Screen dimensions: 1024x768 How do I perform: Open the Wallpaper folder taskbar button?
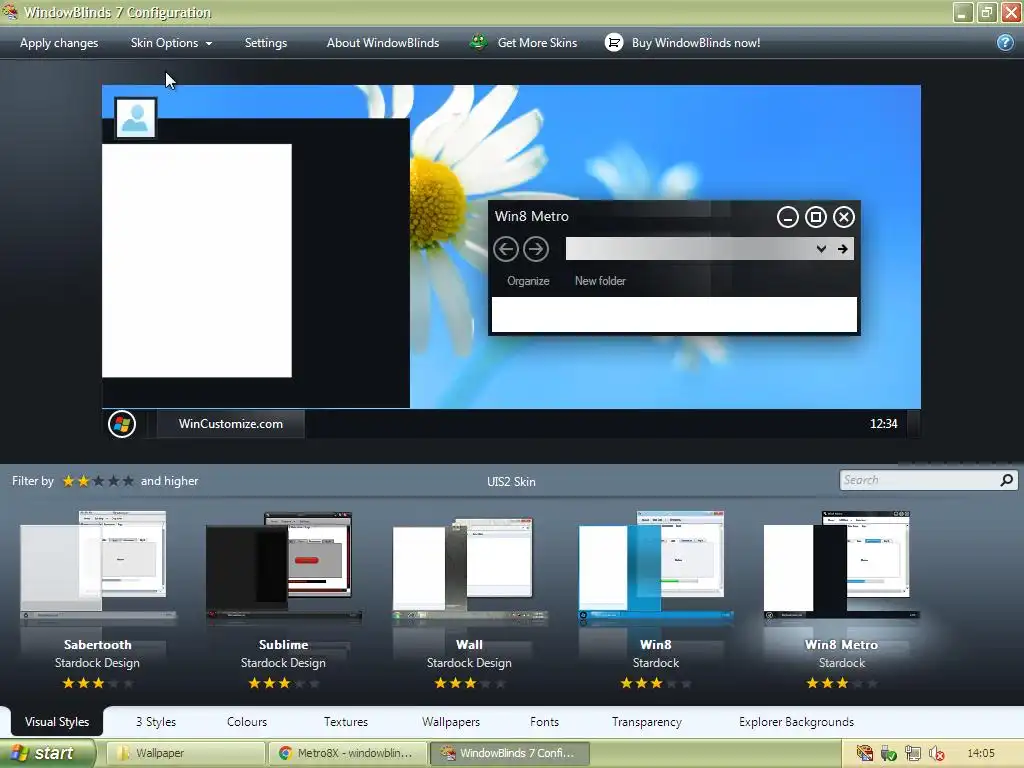[184, 753]
